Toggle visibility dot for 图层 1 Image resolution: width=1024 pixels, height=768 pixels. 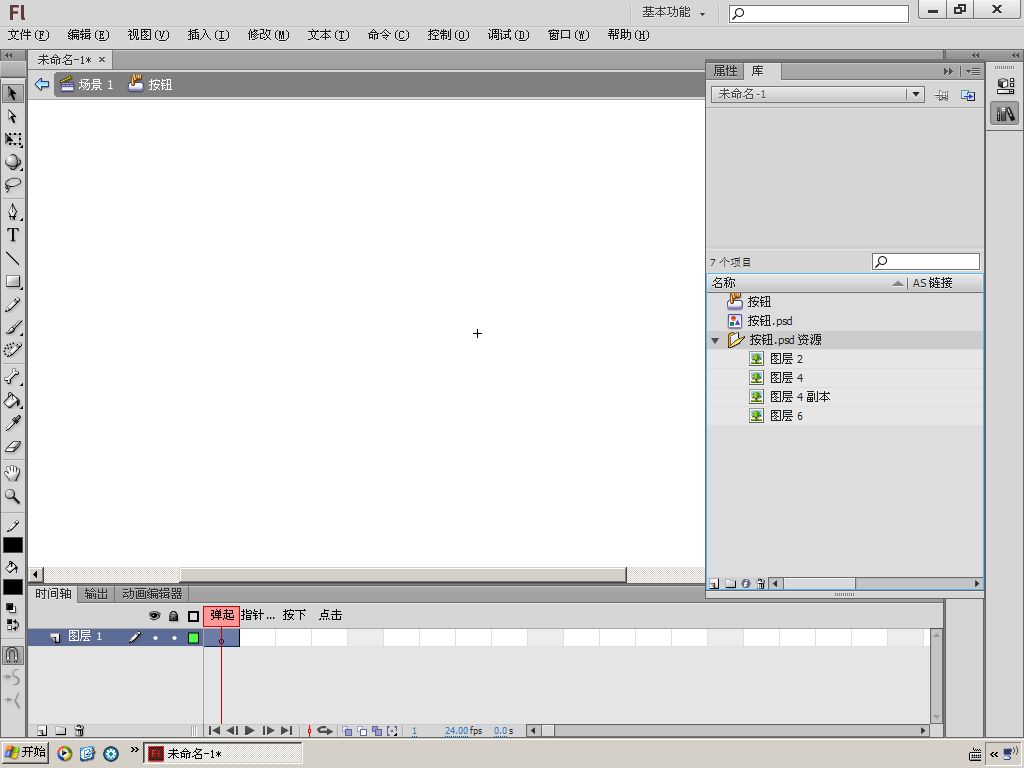[155, 637]
